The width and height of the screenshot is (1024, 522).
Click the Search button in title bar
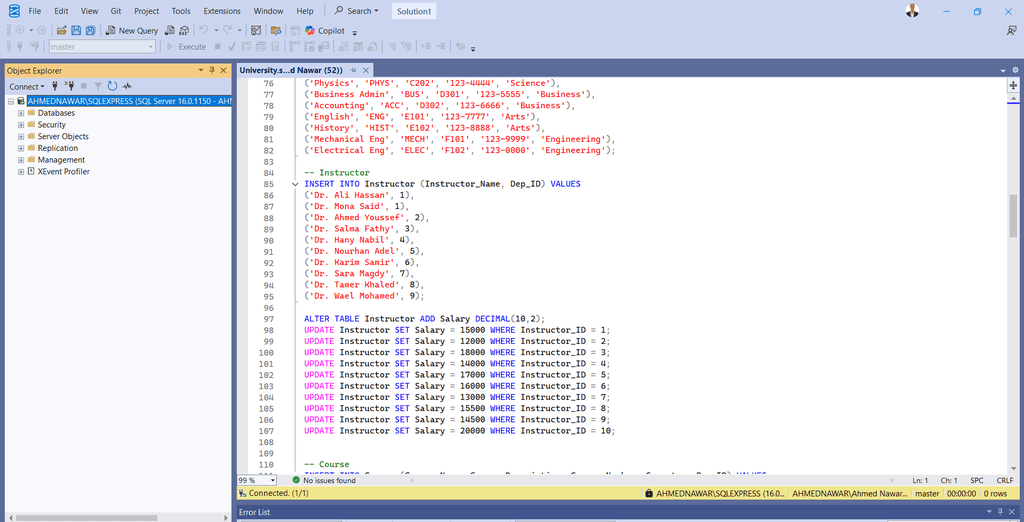tap(356, 11)
